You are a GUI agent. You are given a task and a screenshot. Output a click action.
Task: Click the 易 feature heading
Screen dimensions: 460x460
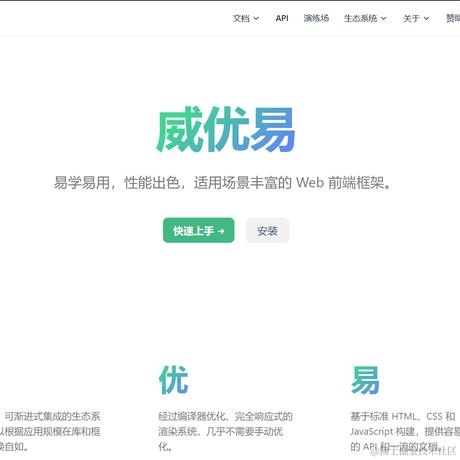[365, 380]
